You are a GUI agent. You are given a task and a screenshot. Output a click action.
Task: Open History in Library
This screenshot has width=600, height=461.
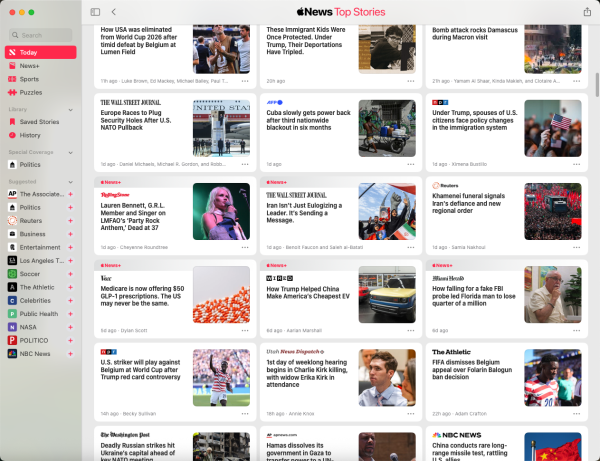(x=41, y=135)
